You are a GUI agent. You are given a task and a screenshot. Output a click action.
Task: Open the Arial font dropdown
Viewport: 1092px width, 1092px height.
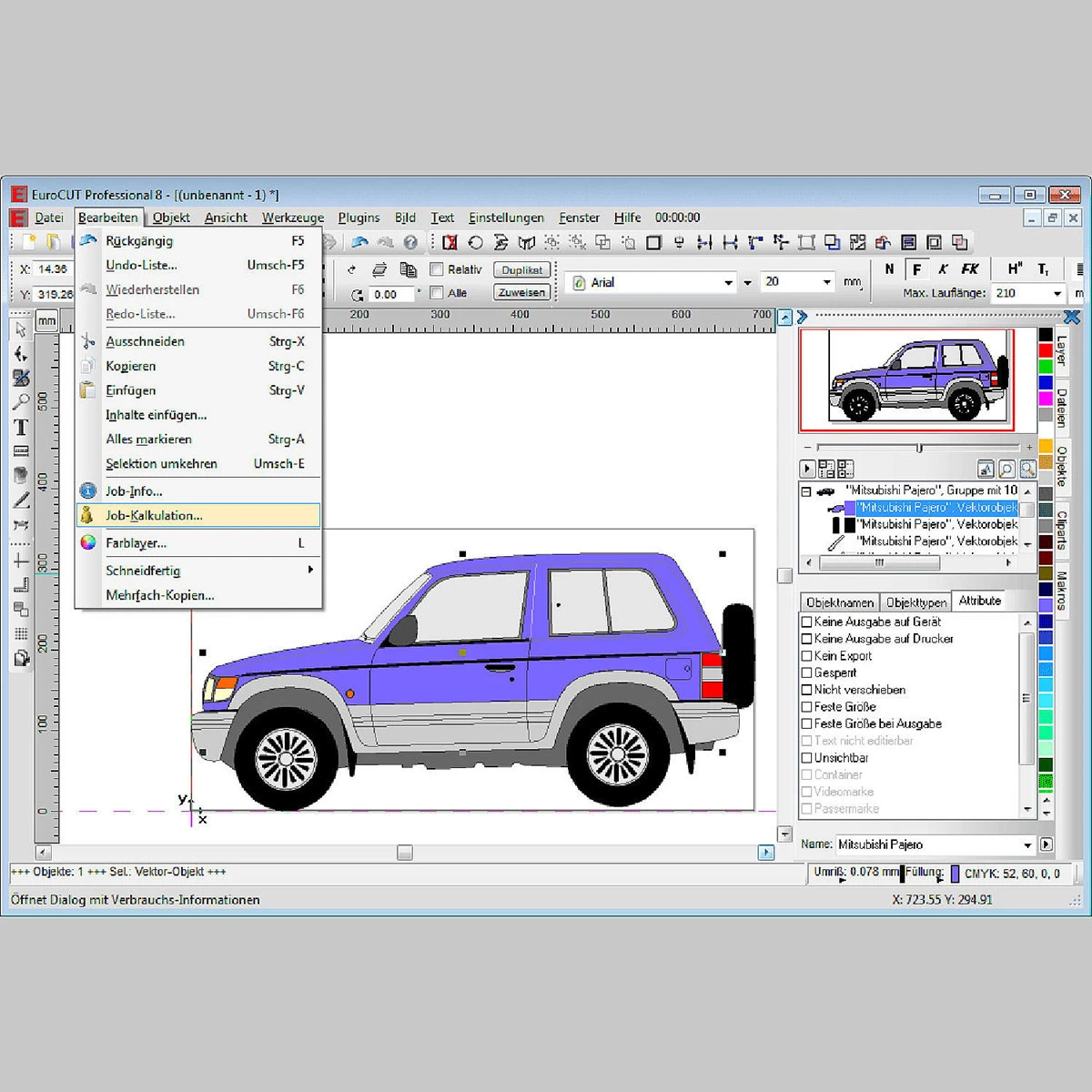(728, 283)
